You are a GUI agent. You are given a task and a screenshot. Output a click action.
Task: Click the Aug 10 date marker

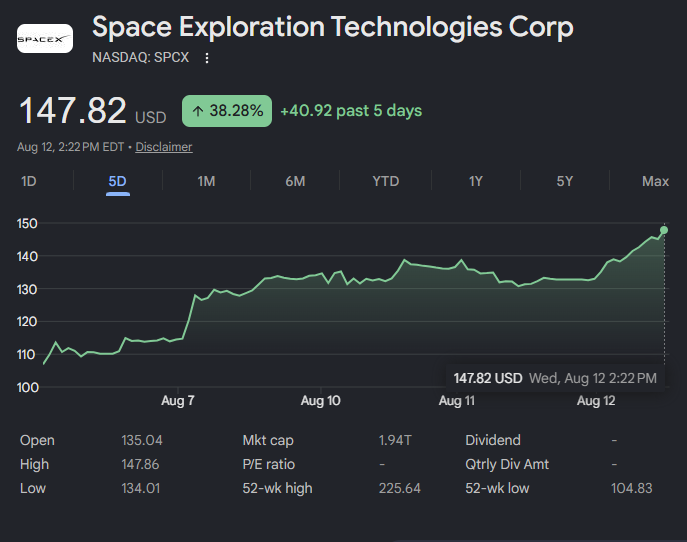[320, 400]
